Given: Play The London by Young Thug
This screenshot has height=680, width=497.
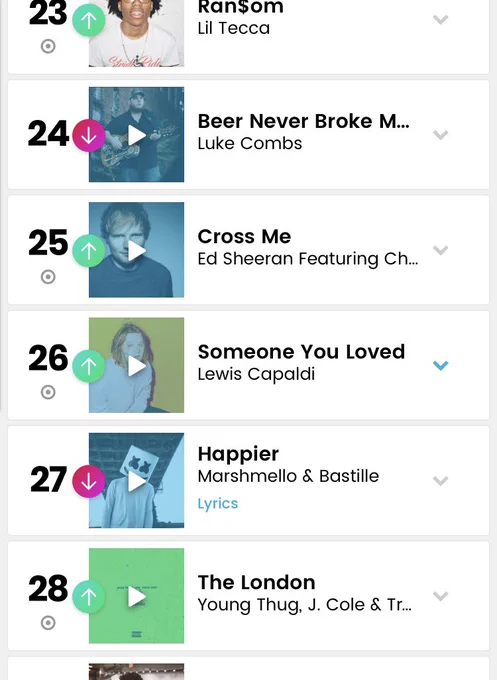Looking at the screenshot, I should (137, 597).
